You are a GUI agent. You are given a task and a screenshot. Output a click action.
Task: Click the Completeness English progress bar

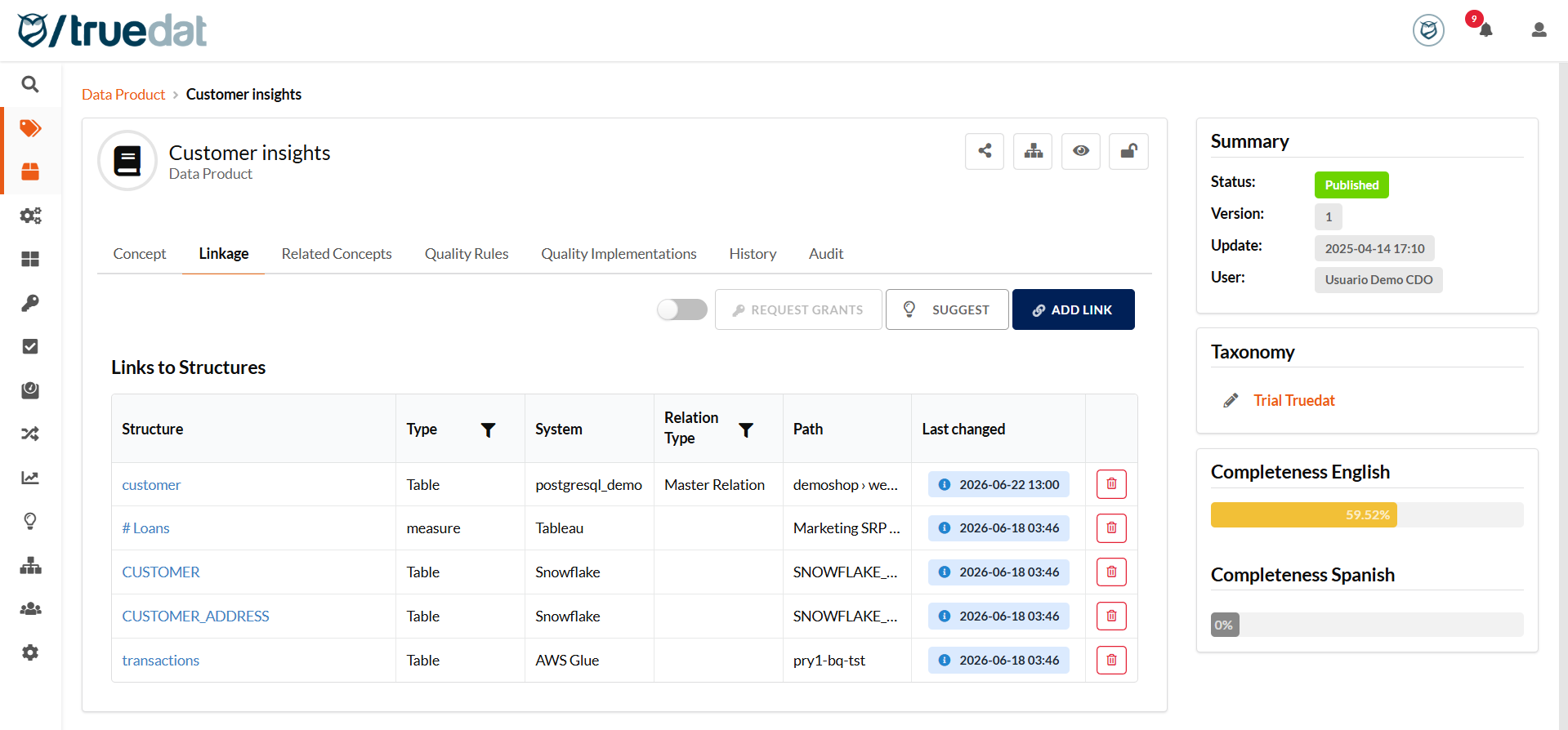[x=1367, y=514]
